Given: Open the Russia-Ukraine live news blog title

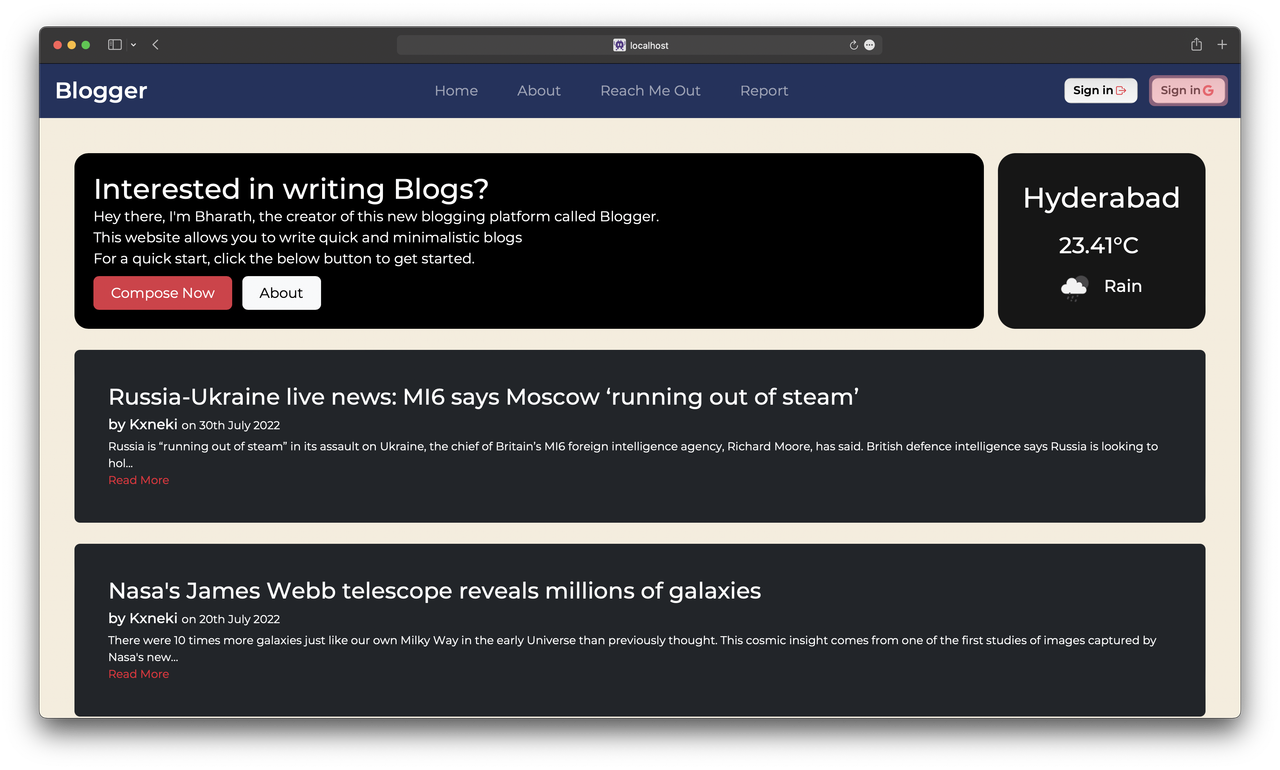Looking at the screenshot, I should coord(484,397).
